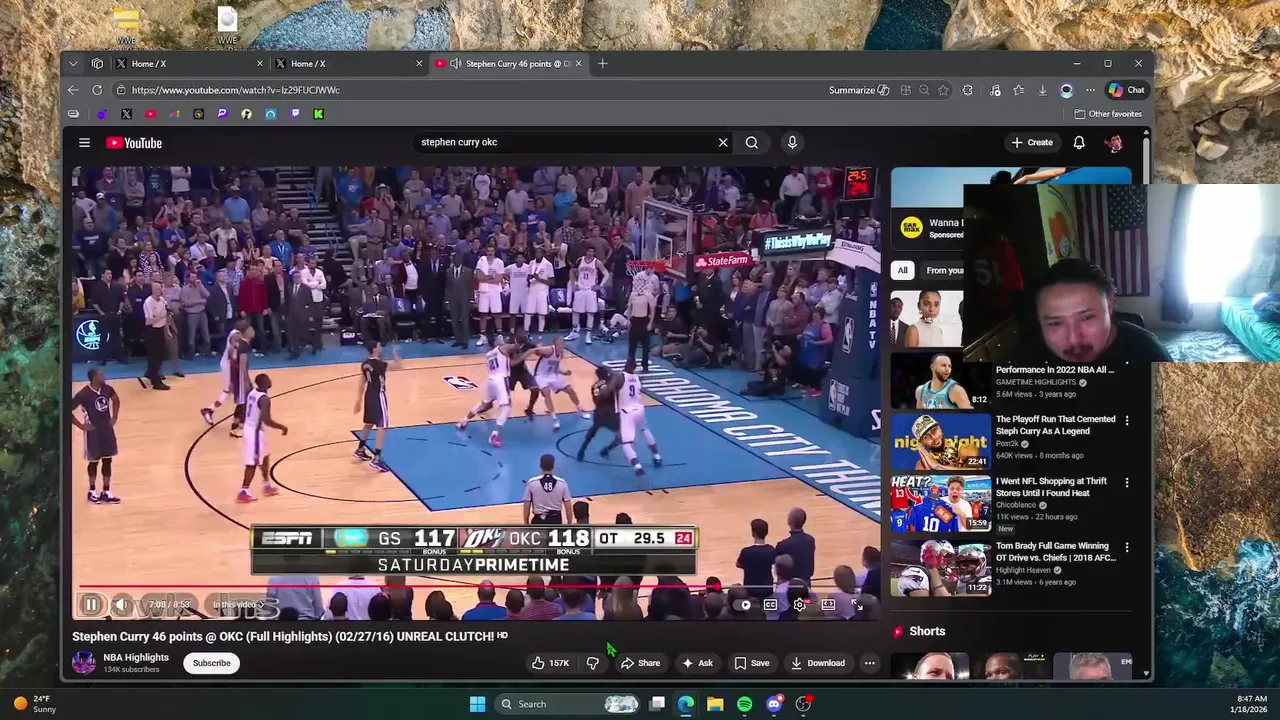
Task: Start voice search with microphone
Action: coord(792,142)
